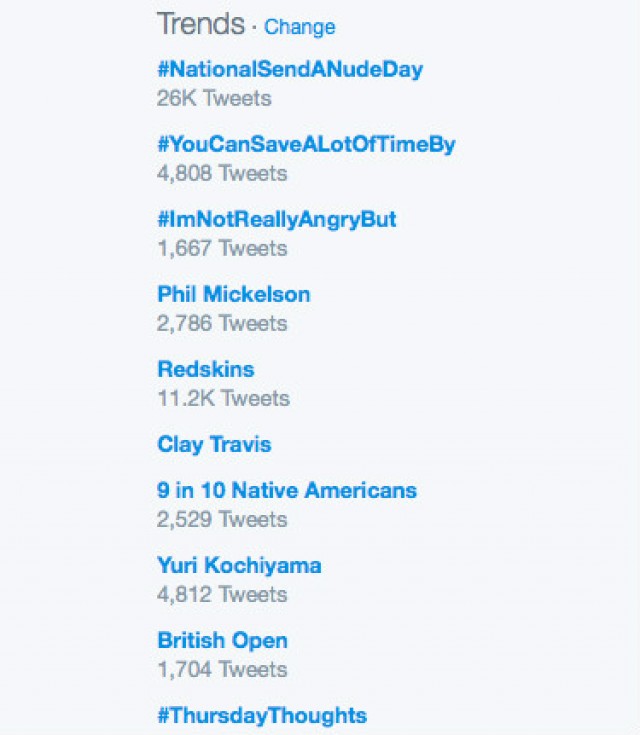The width and height of the screenshot is (640, 735).
Task: View the Yuri Kochiyama trending topic
Action: pos(239,565)
